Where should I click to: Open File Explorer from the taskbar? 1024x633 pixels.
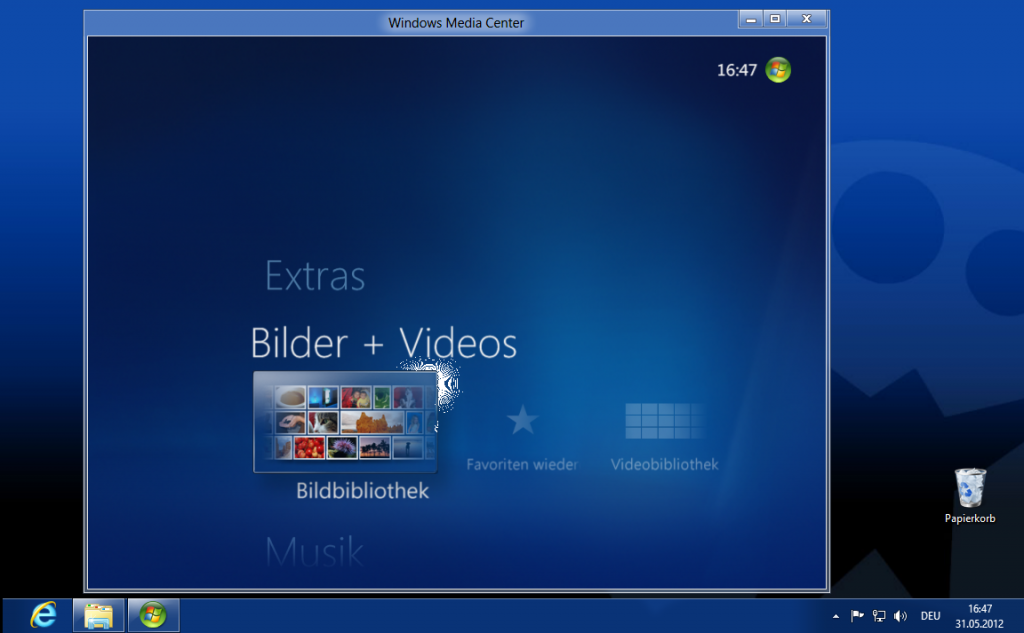(x=96, y=614)
